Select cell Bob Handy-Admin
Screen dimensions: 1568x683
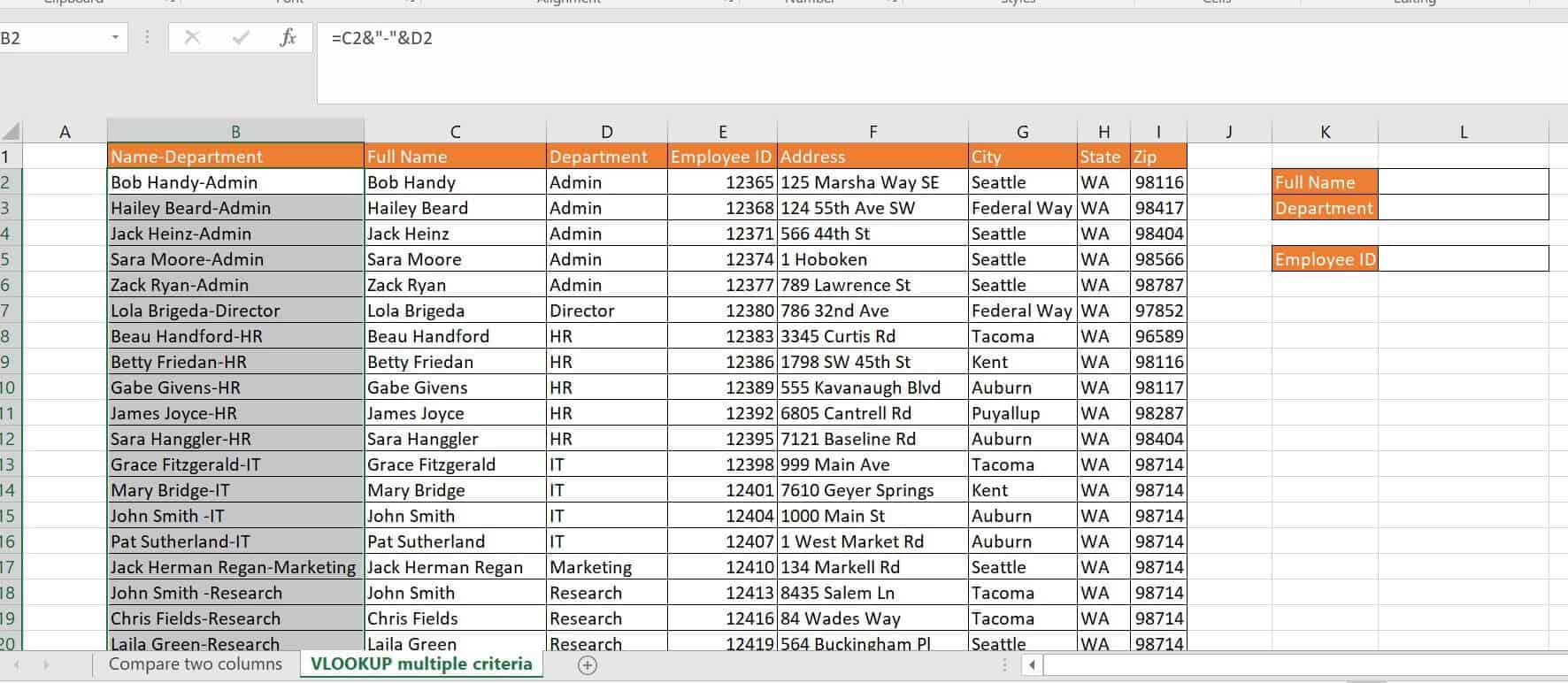(x=235, y=182)
